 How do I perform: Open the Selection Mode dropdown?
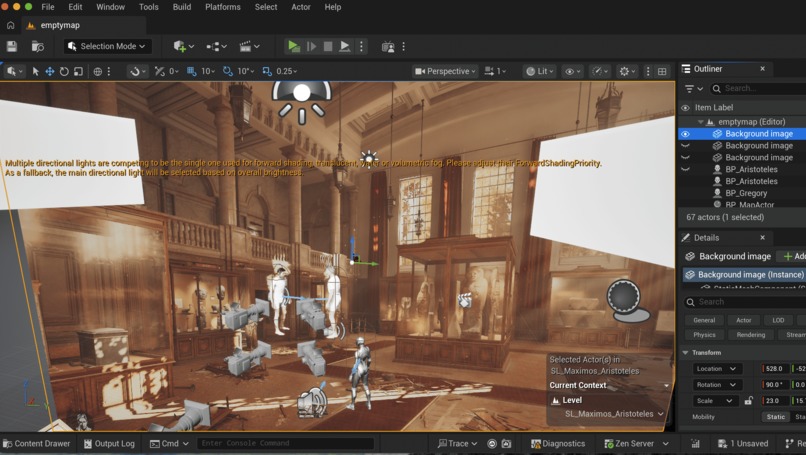click(x=107, y=46)
